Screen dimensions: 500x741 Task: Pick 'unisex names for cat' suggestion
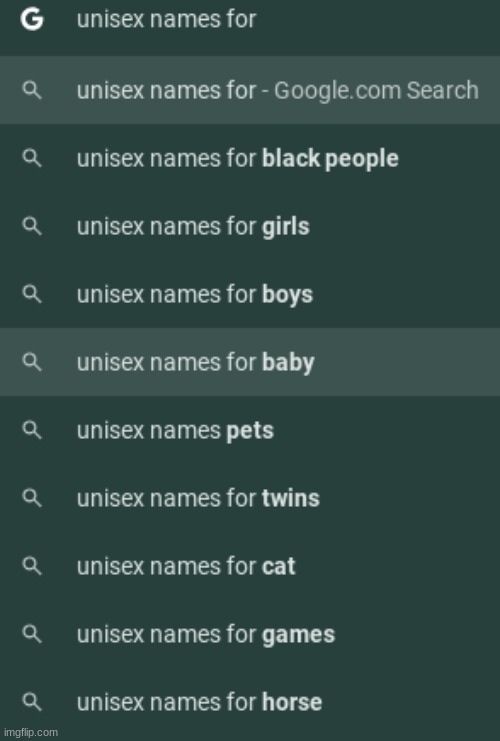click(x=250, y=566)
